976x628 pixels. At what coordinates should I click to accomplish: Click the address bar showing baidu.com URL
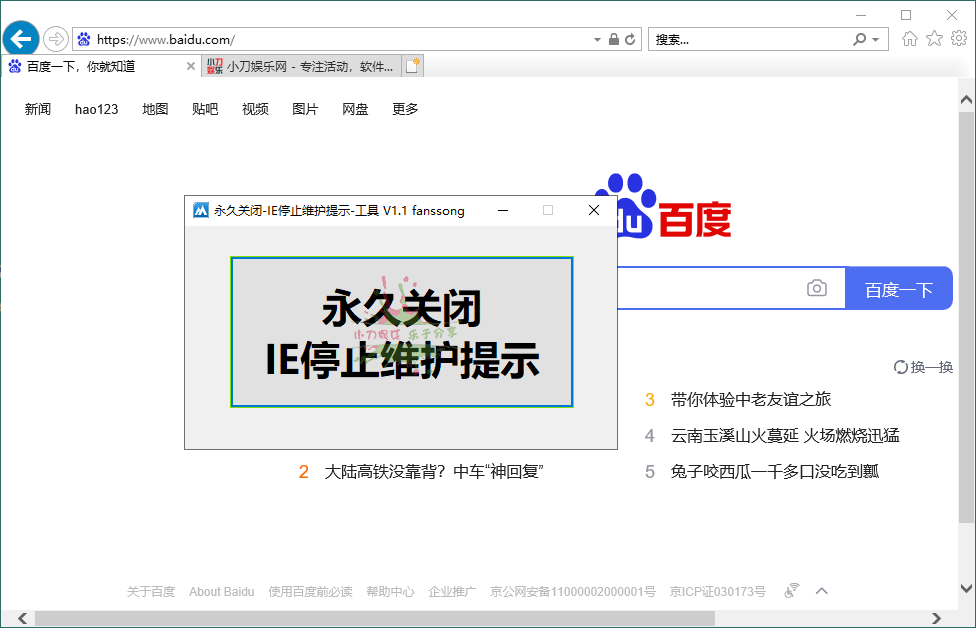click(x=340, y=40)
